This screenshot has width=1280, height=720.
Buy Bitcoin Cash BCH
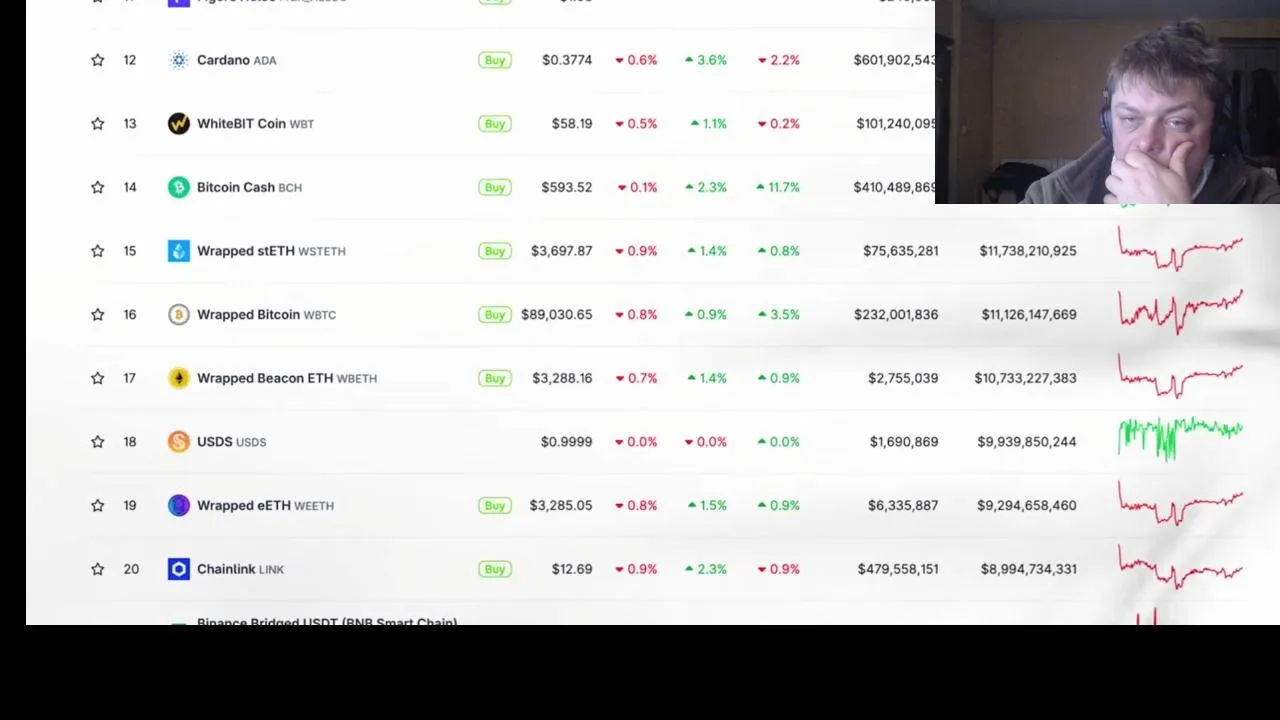coord(495,187)
